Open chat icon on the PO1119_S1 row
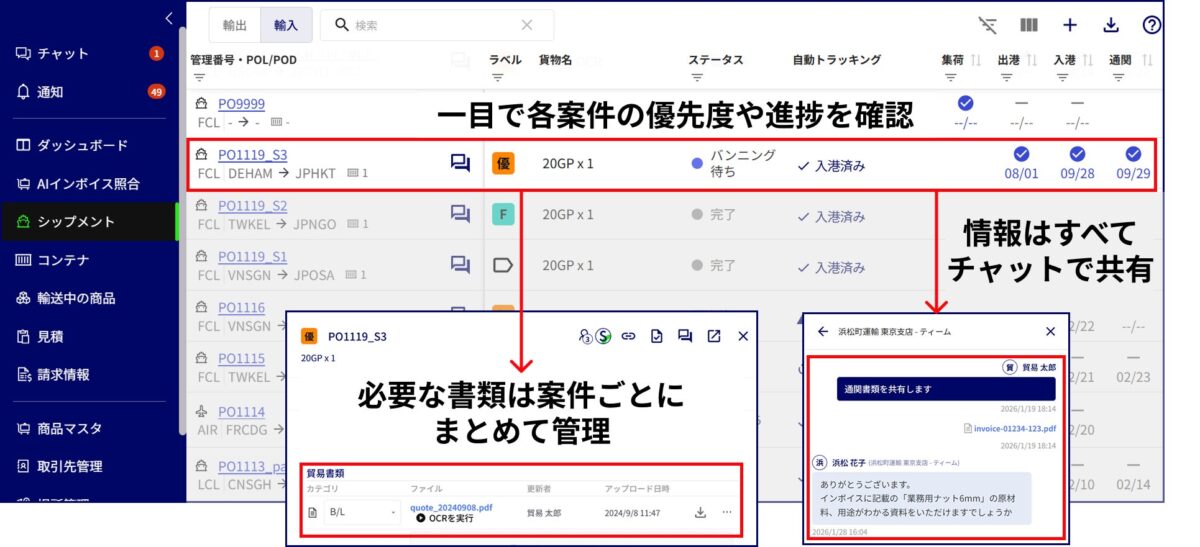 (460, 265)
